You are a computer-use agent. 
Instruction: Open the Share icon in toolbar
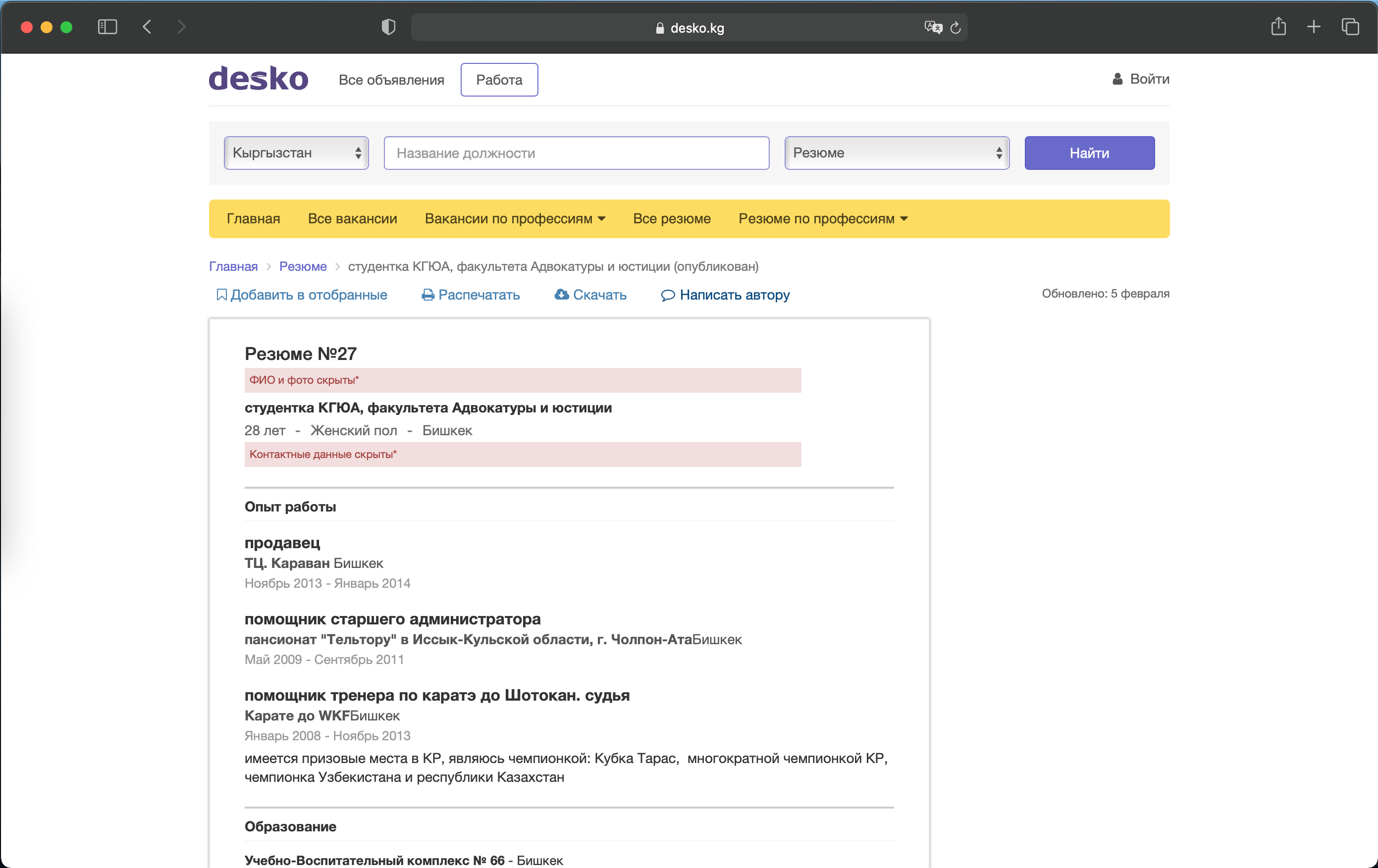point(1278,26)
